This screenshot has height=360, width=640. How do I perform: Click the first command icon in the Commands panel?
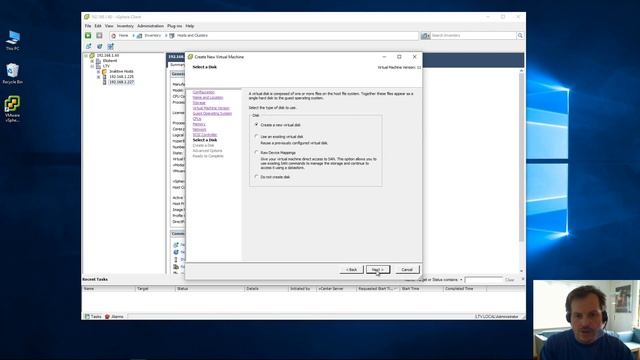(176, 245)
